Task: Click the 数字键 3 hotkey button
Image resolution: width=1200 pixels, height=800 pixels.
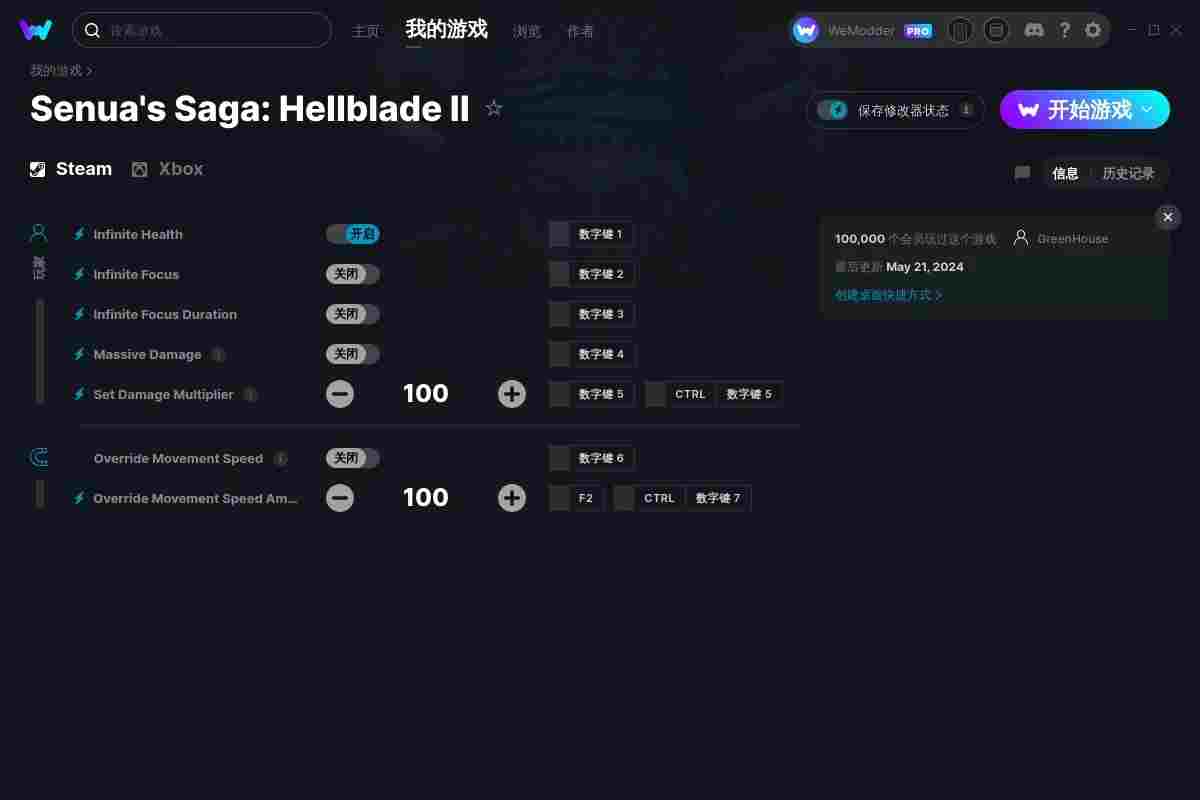Action: coord(591,314)
